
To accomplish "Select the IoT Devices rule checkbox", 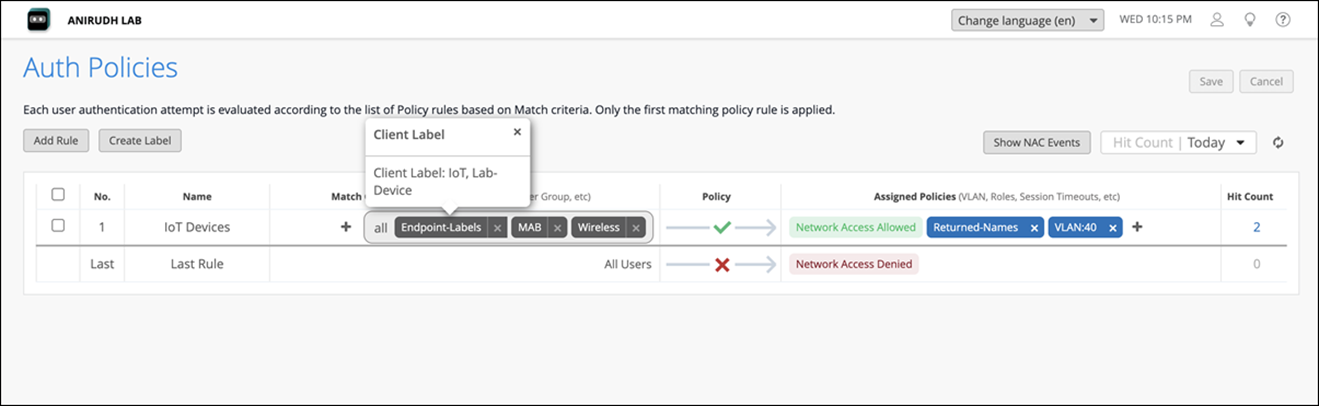I will coord(58,226).
